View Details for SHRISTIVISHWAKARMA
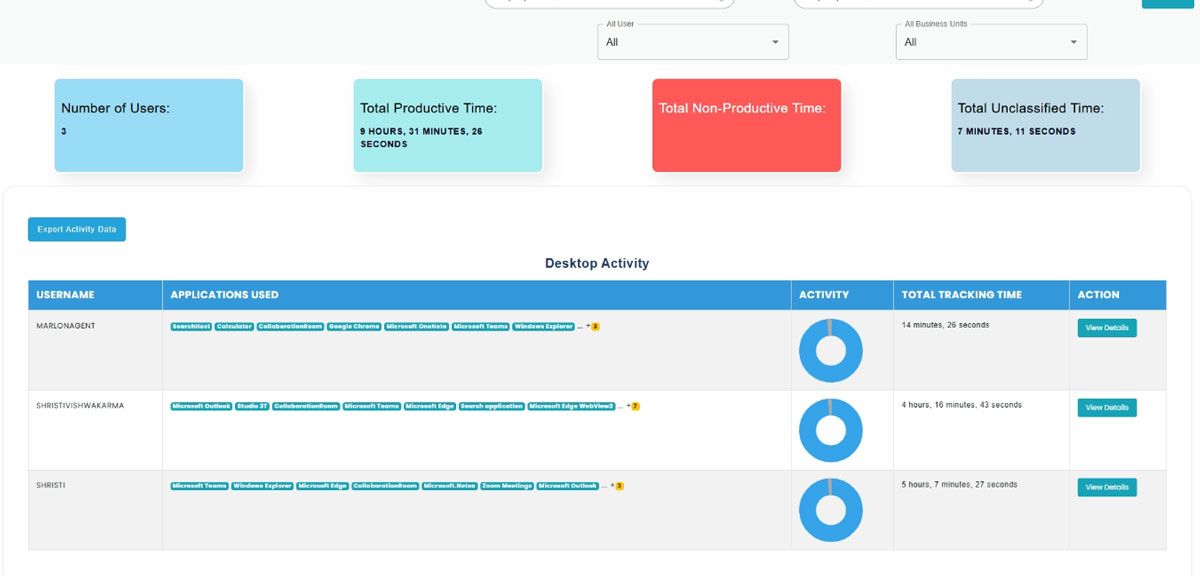1200x576 pixels. (x=1106, y=408)
